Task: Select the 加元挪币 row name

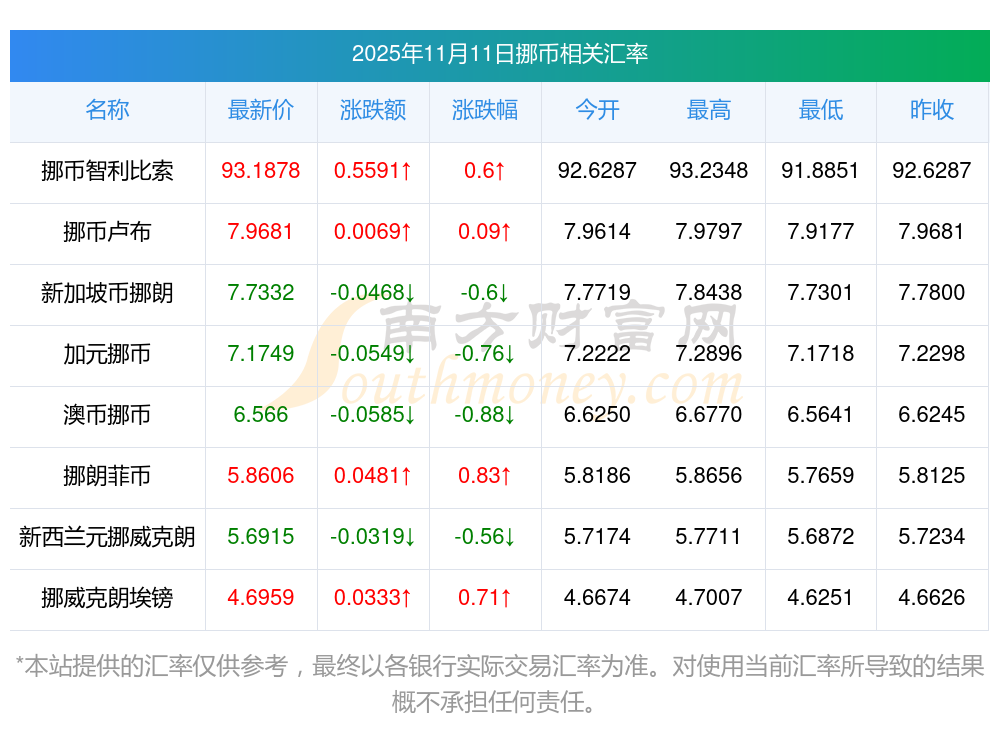Action: (x=107, y=353)
